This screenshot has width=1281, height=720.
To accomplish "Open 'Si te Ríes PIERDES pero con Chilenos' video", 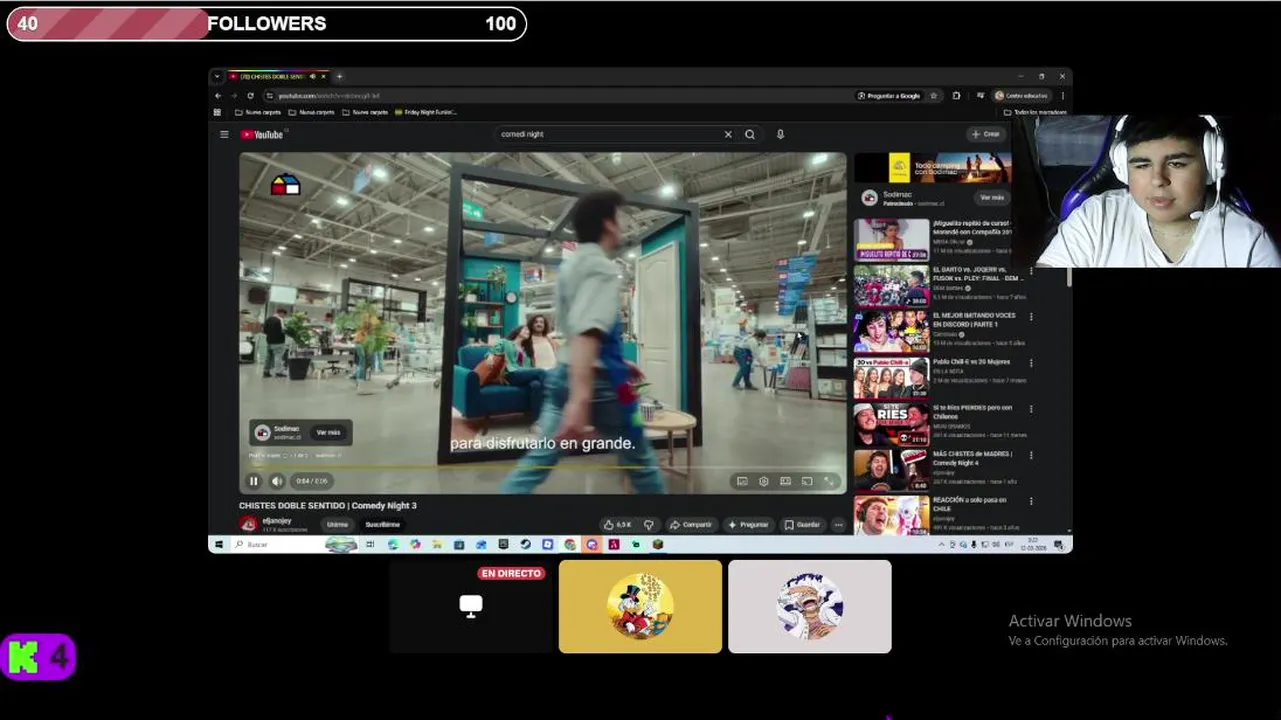I will 891,423.
